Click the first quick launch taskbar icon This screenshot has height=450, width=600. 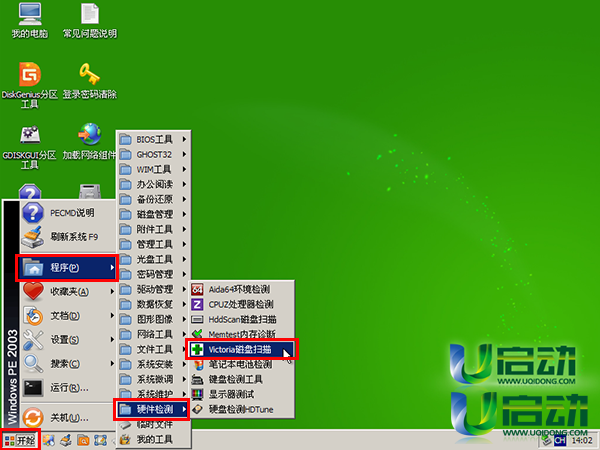pos(49,440)
